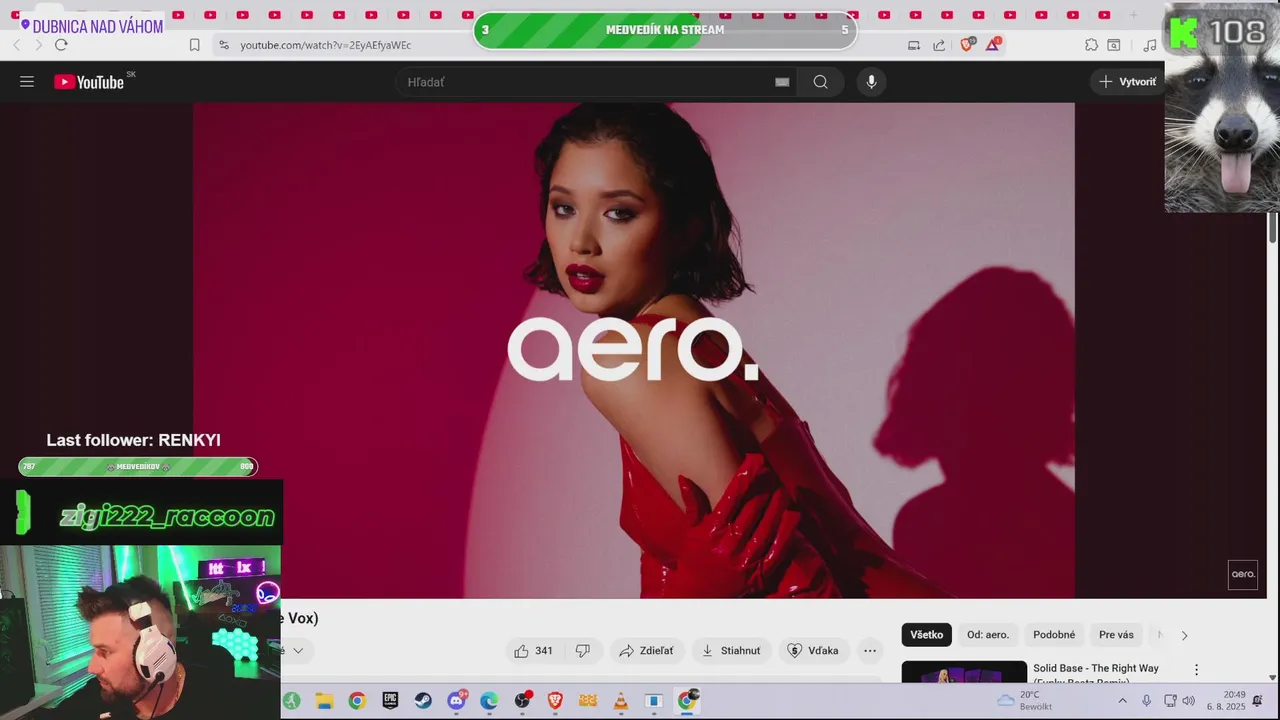Viewport: 1280px width, 720px height.
Task: Click the Zdieľať share button
Action: tap(646, 651)
